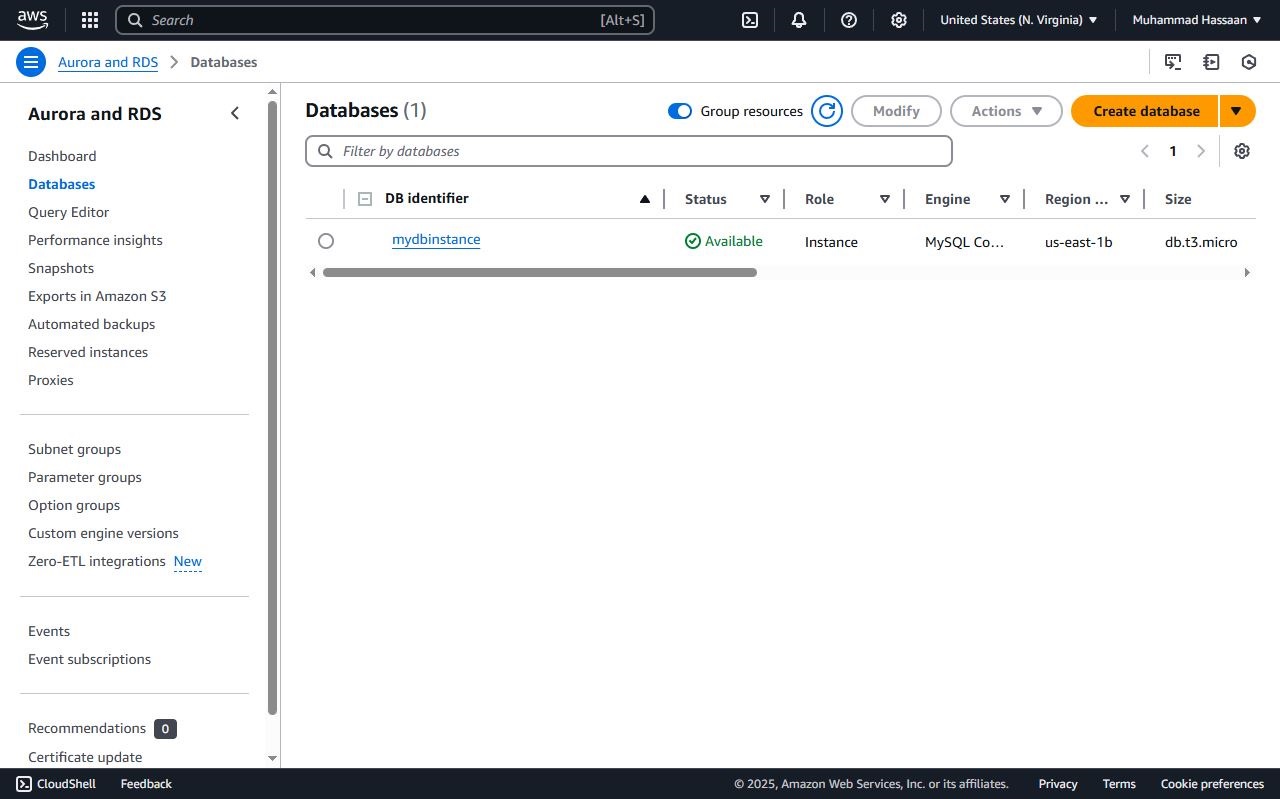Screen dimensions: 1280x799
Task: Open the mydbinstance link
Action: (x=436, y=240)
